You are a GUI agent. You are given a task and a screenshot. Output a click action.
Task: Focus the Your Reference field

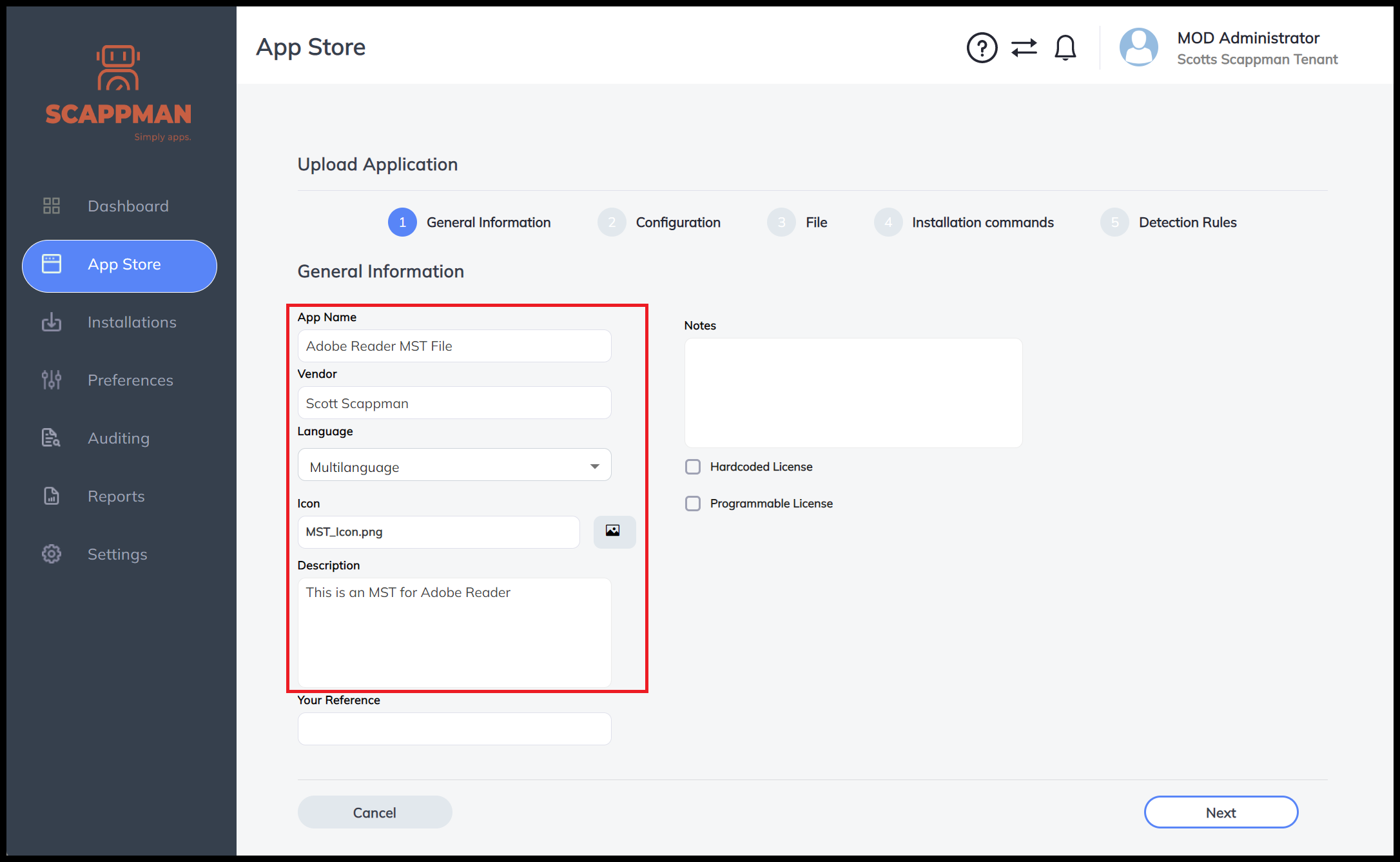(454, 729)
